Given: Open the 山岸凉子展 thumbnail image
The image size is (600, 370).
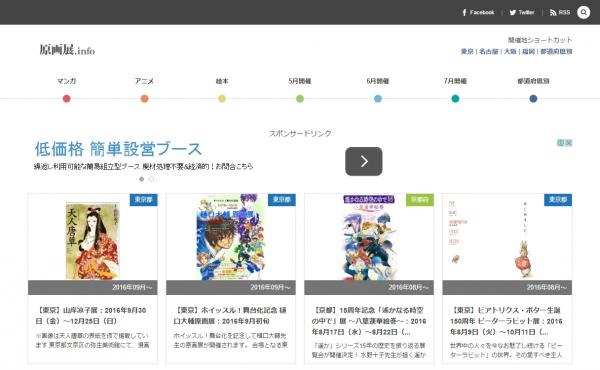Looking at the screenshot, I should [x=93, y=240].
